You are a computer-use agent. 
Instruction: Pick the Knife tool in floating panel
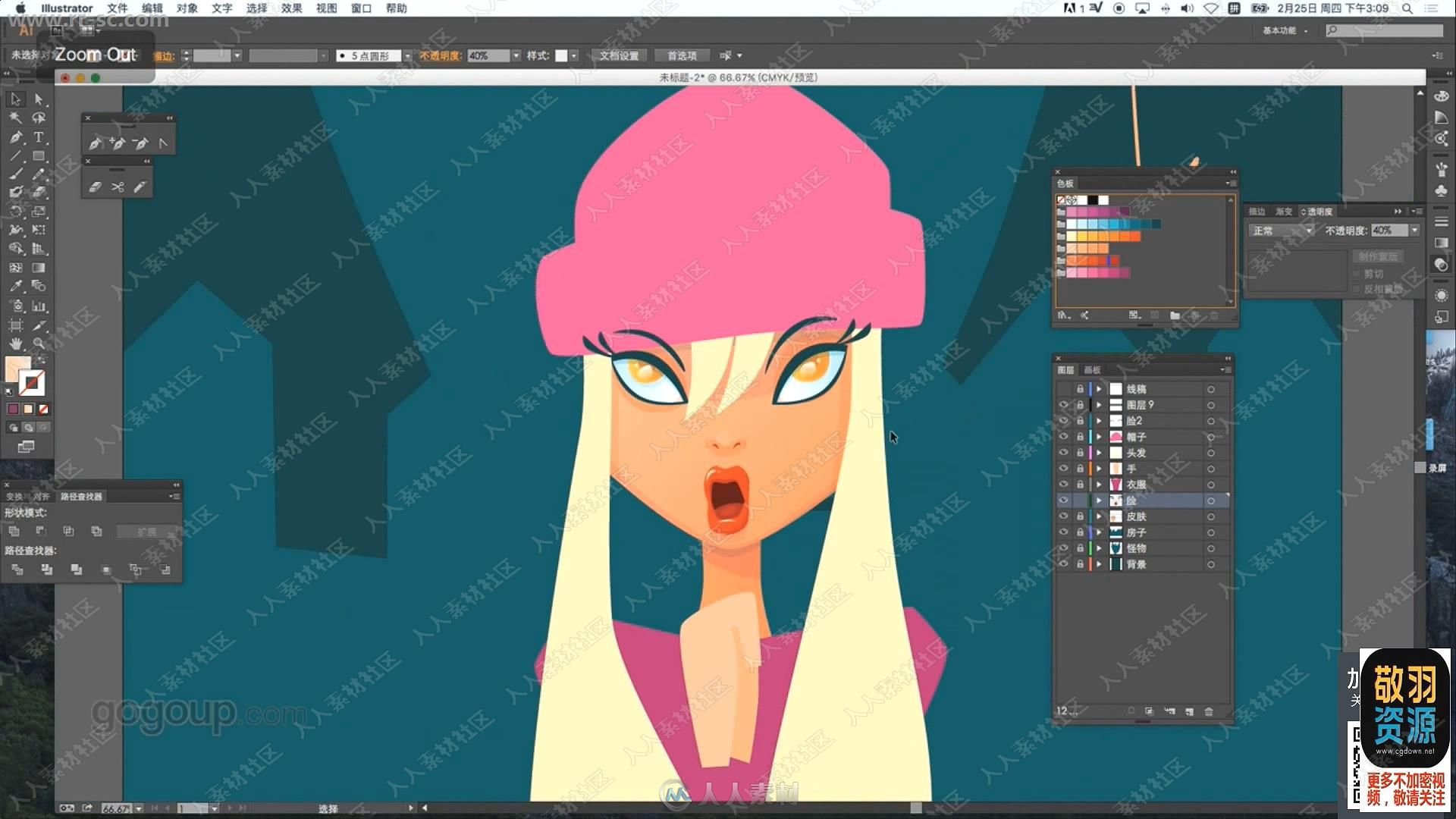pyautogui.click(x=140, y=187)
